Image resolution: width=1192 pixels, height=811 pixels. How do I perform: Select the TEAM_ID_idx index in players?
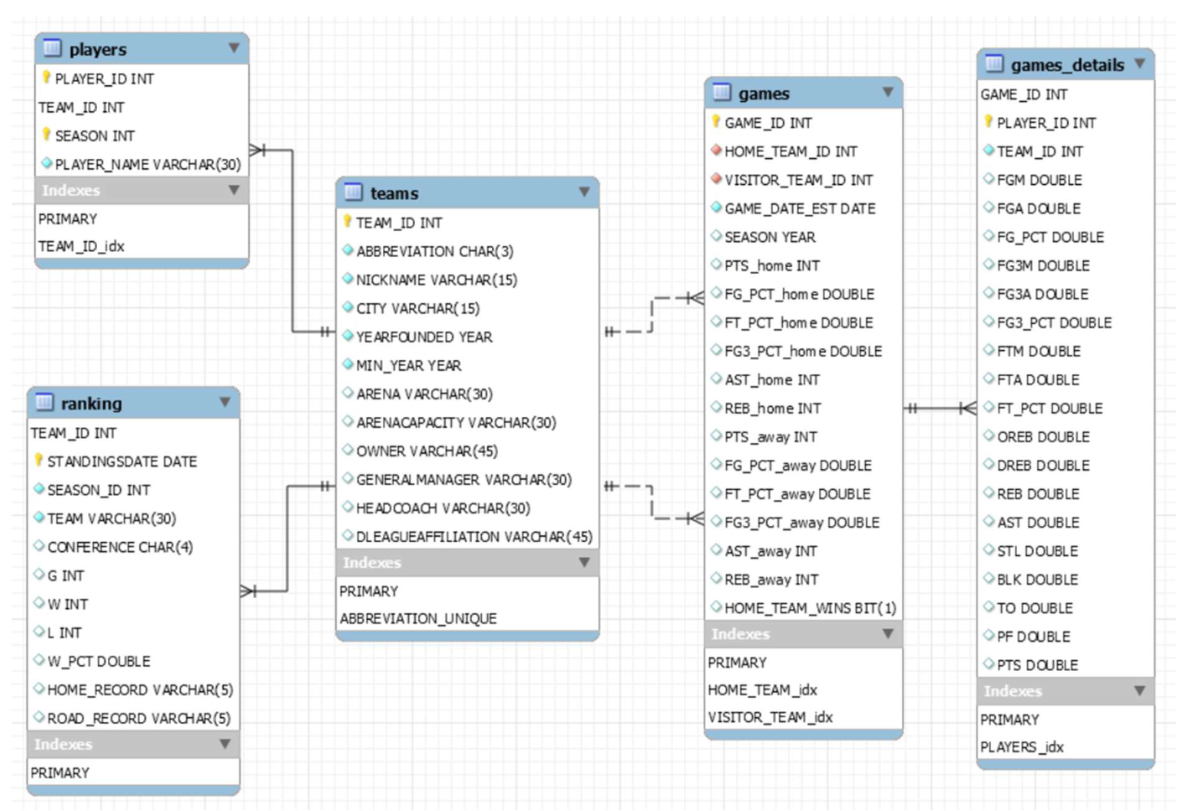(81, 246)
